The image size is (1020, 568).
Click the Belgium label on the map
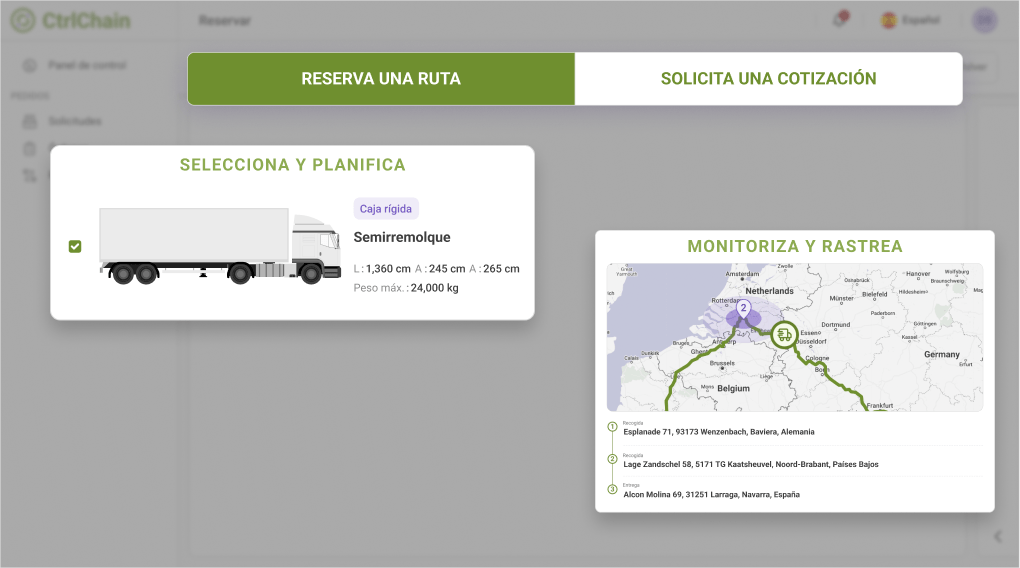click(733, 388)
